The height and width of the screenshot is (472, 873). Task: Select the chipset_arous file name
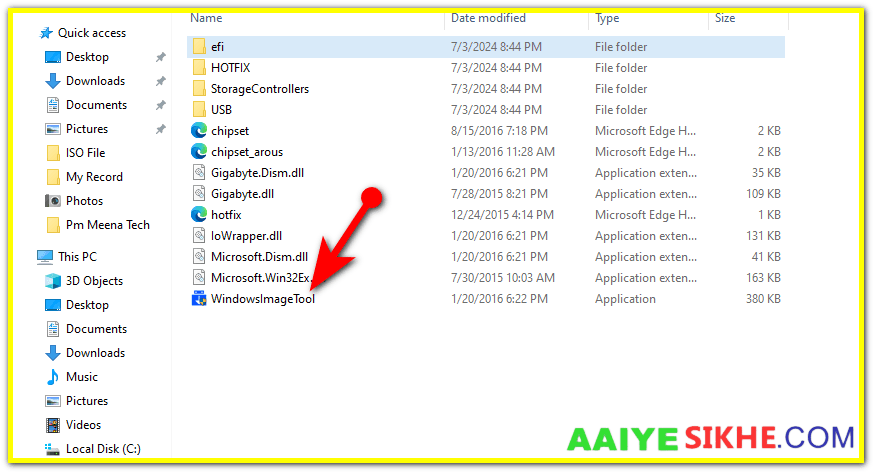click(247, 151)
